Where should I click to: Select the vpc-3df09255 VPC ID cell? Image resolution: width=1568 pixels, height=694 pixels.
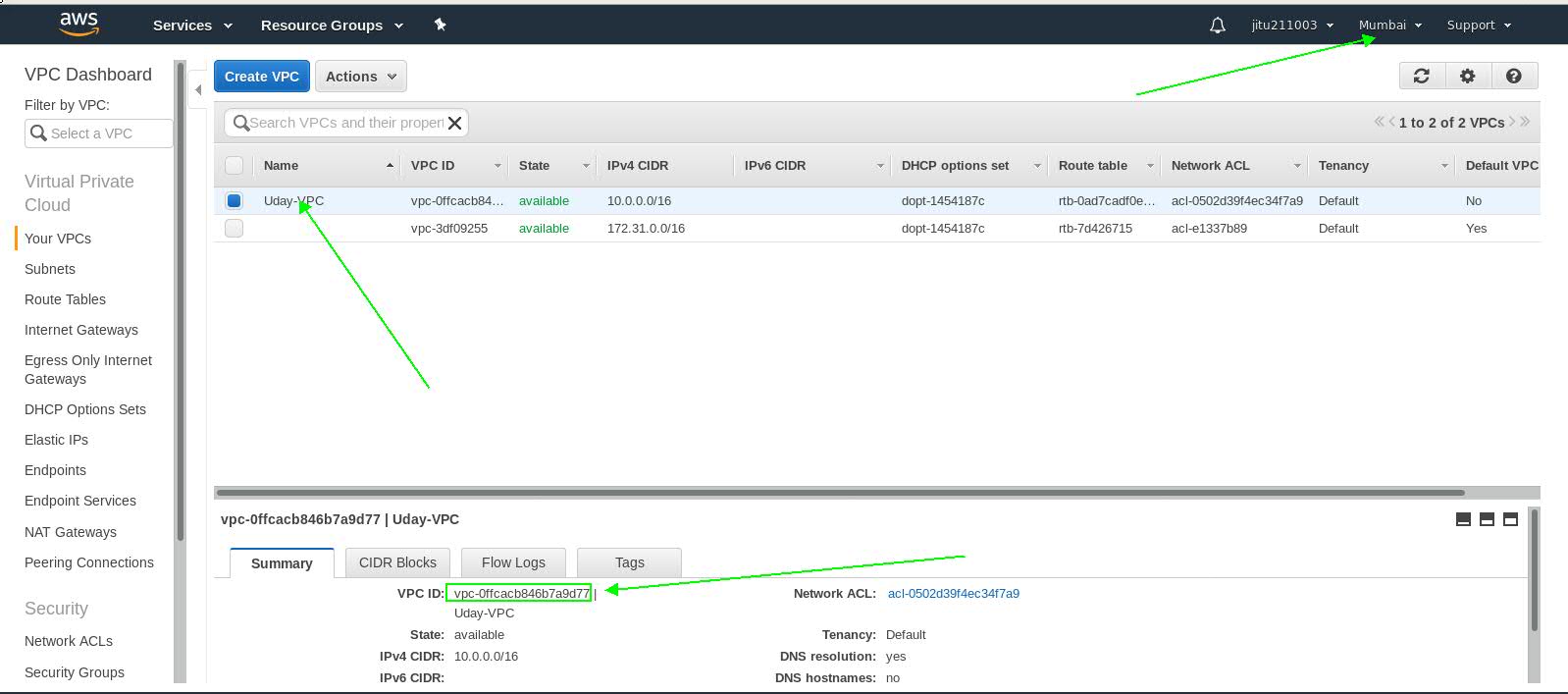(x=449, y=228)
